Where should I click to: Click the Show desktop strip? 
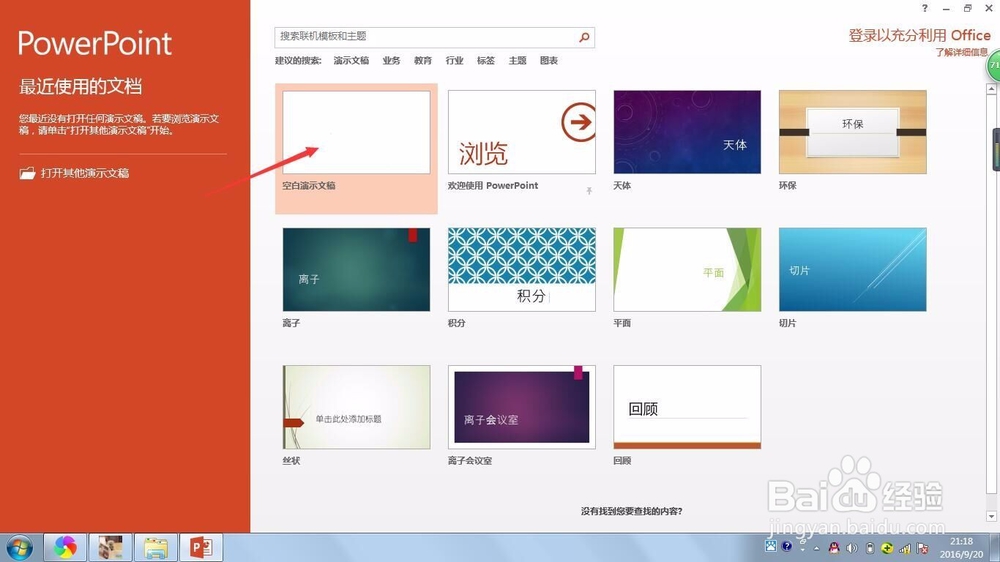point(995,547)
